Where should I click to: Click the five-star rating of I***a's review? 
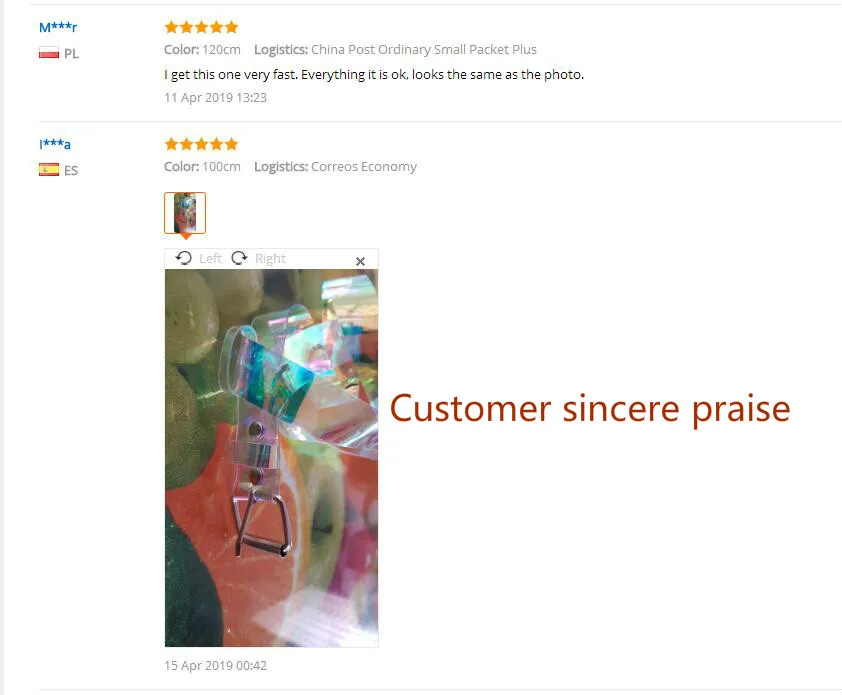click(201, 144)
